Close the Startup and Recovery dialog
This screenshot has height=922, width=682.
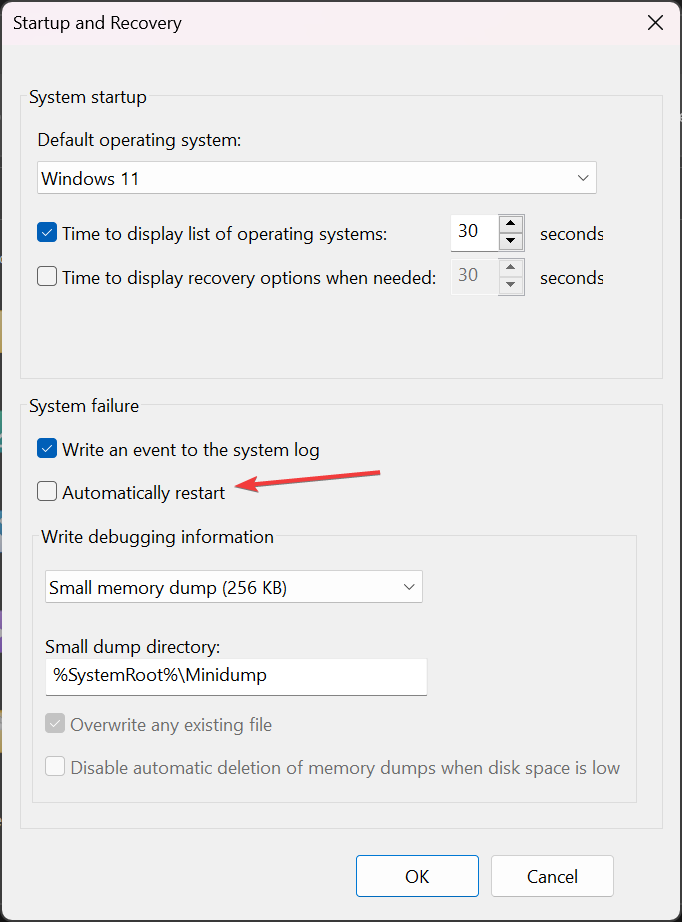[655, 23]
